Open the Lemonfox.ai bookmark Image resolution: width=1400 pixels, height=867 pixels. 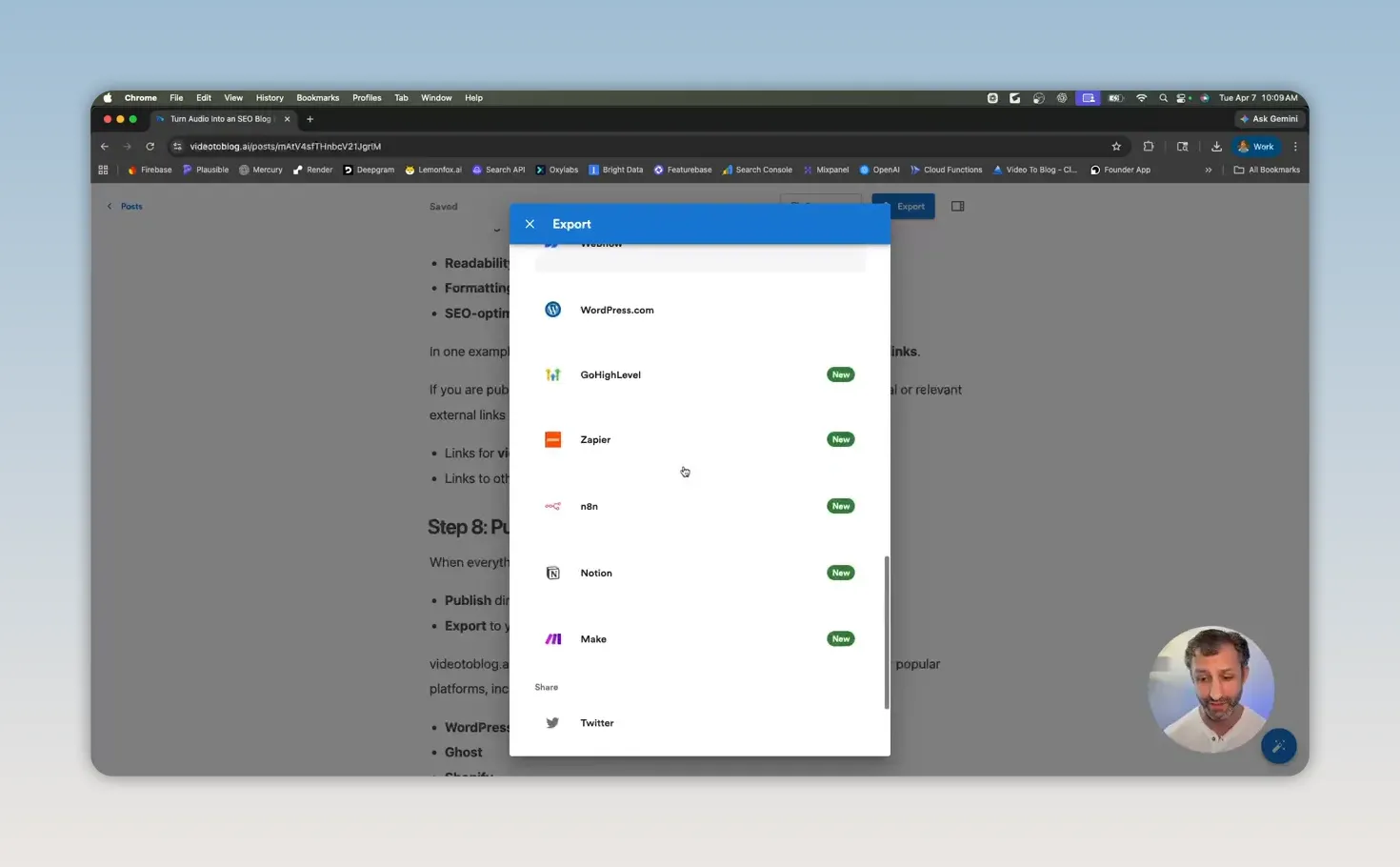pyautogui.click(x=433, y=170)
